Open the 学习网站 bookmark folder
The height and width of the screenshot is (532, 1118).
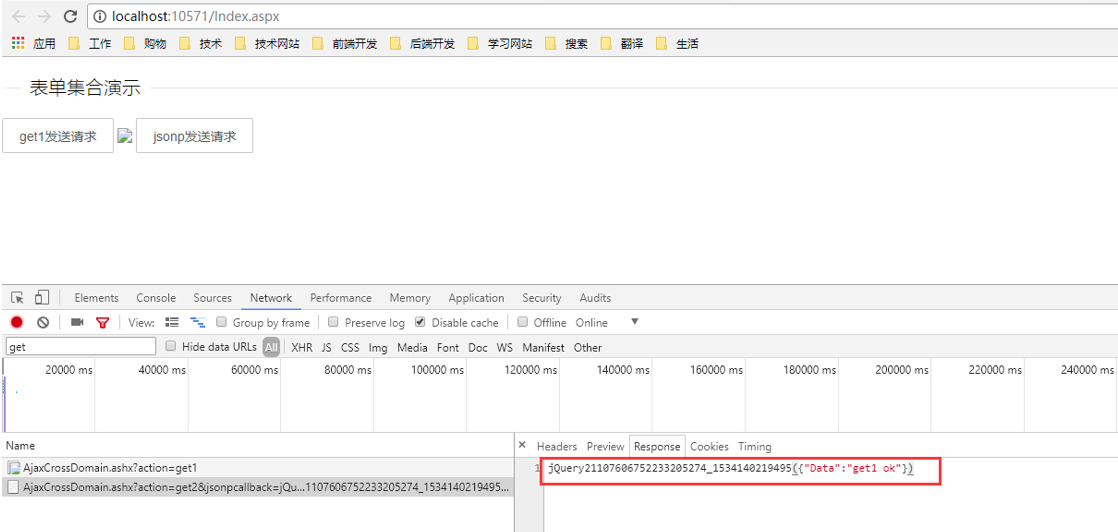pos(501,44)
